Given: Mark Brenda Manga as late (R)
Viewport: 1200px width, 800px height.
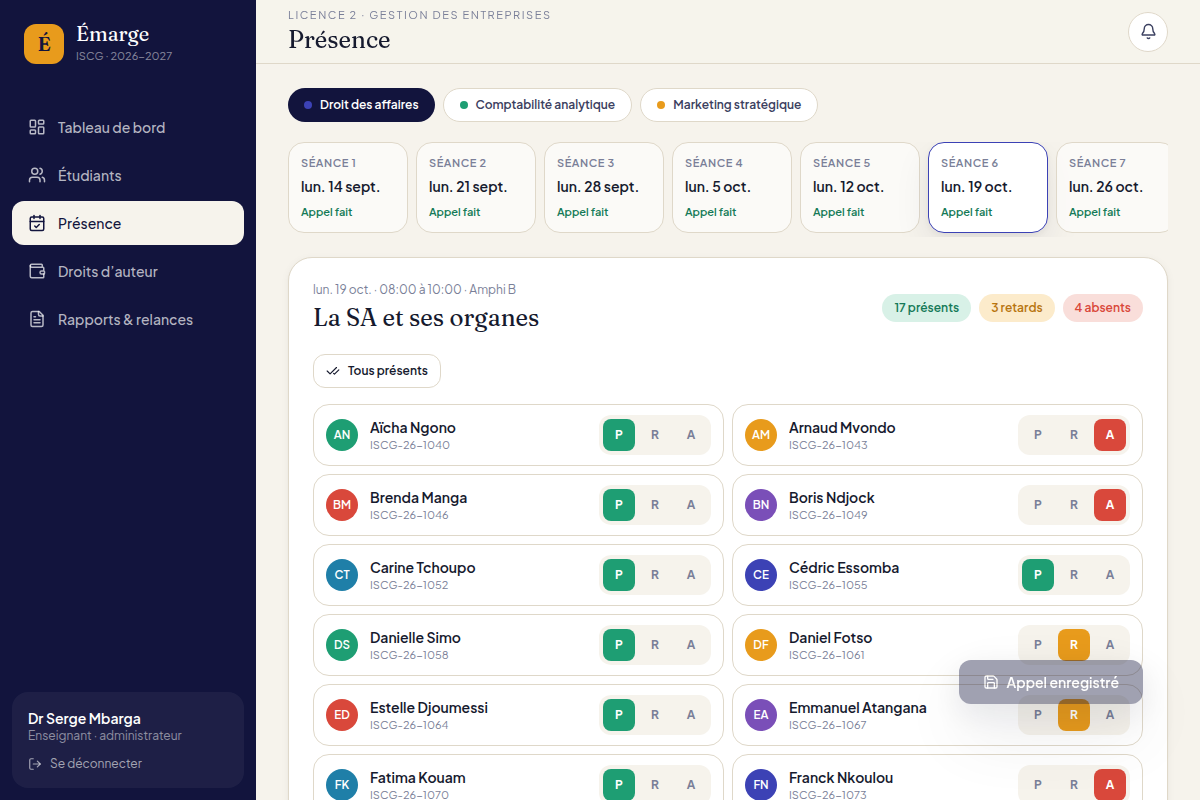Looking at the screenshot, I should 655,505.
